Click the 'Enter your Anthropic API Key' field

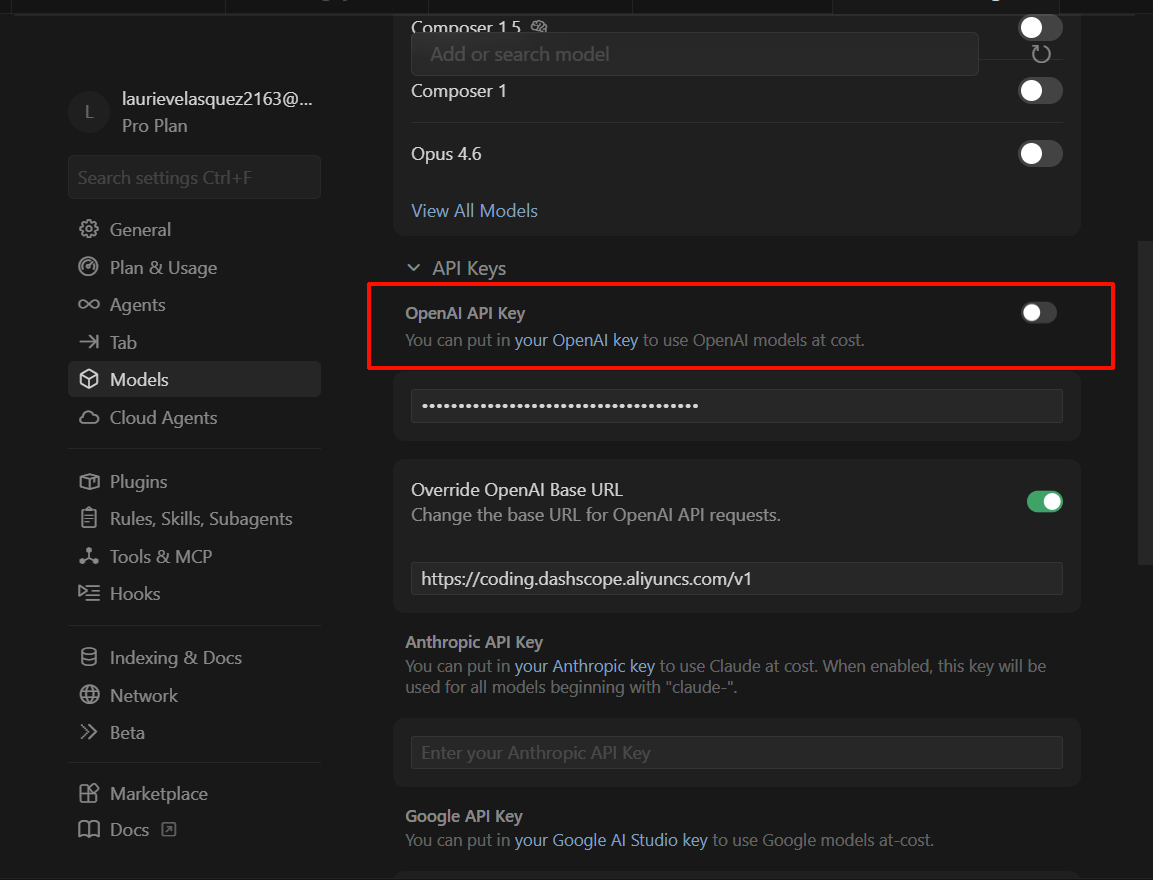point(736,753)
